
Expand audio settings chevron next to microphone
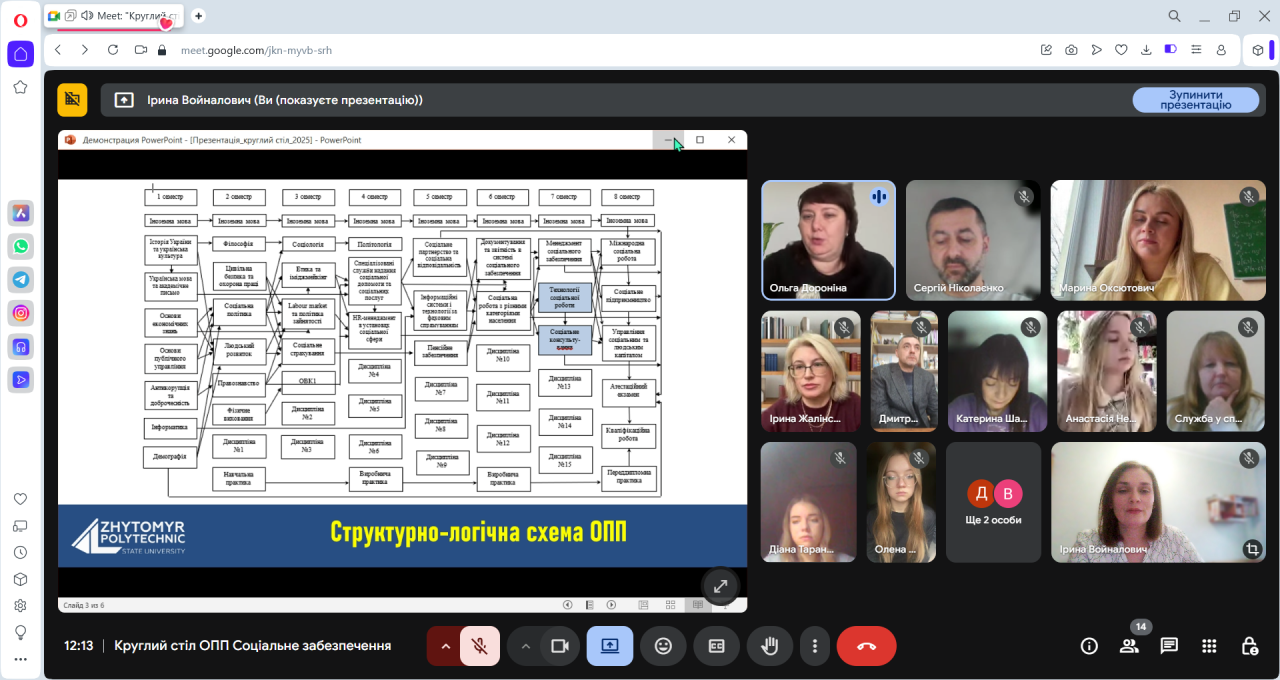(445, 646)
